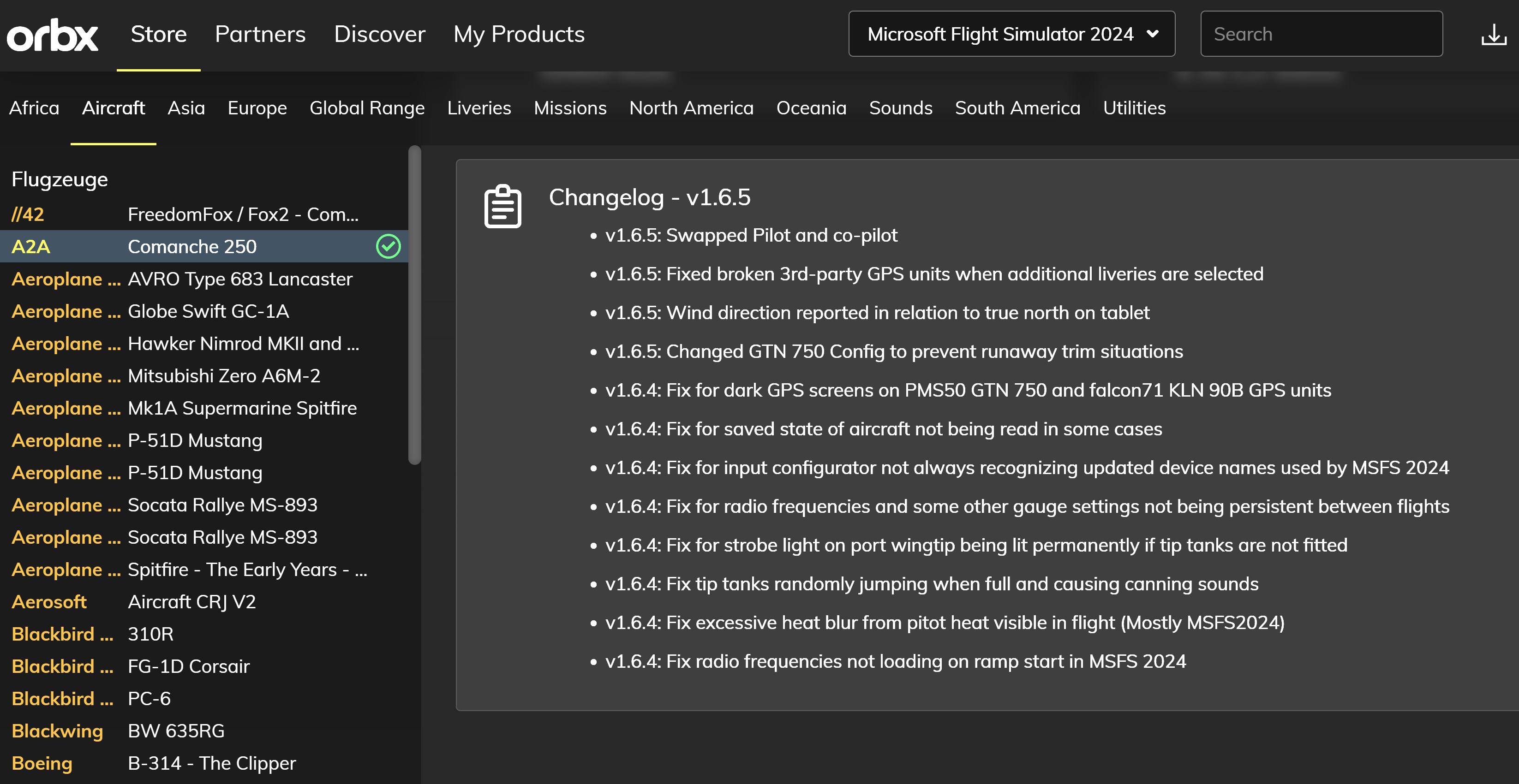Click the 'Fixed broken 3rd-party GPS units' entry

(934, 275)
